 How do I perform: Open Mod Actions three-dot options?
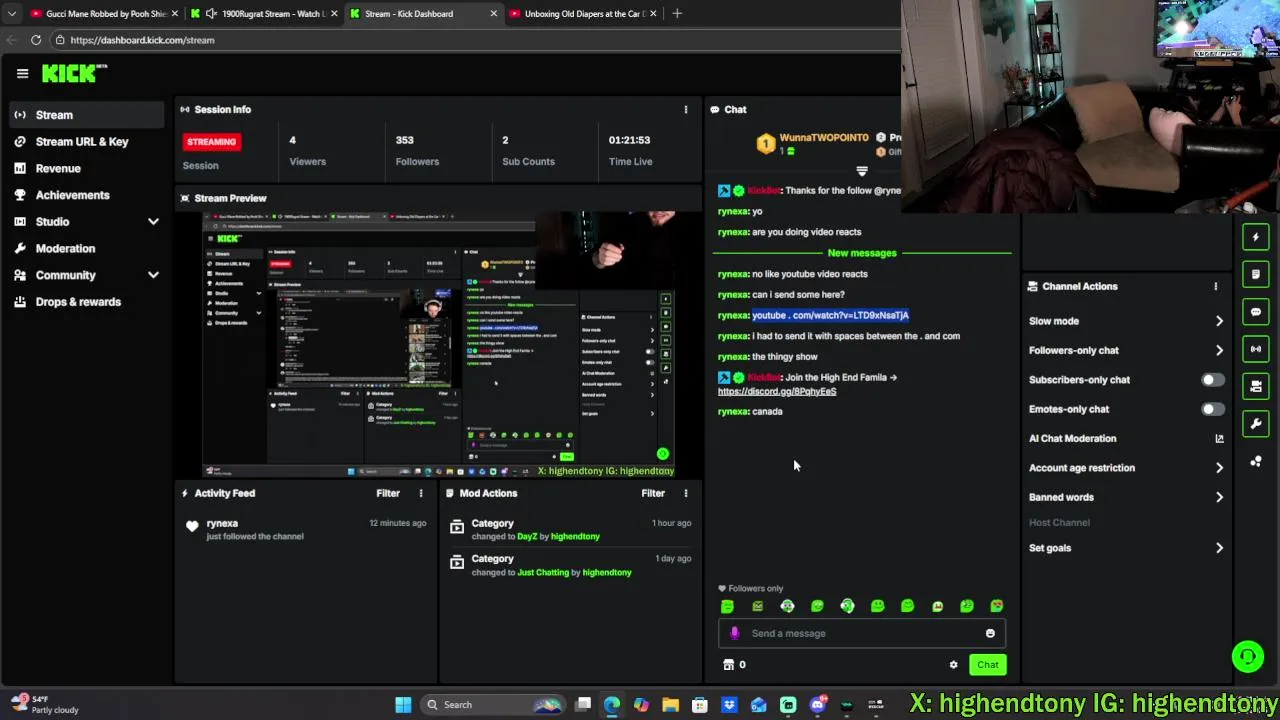[685, 493]
